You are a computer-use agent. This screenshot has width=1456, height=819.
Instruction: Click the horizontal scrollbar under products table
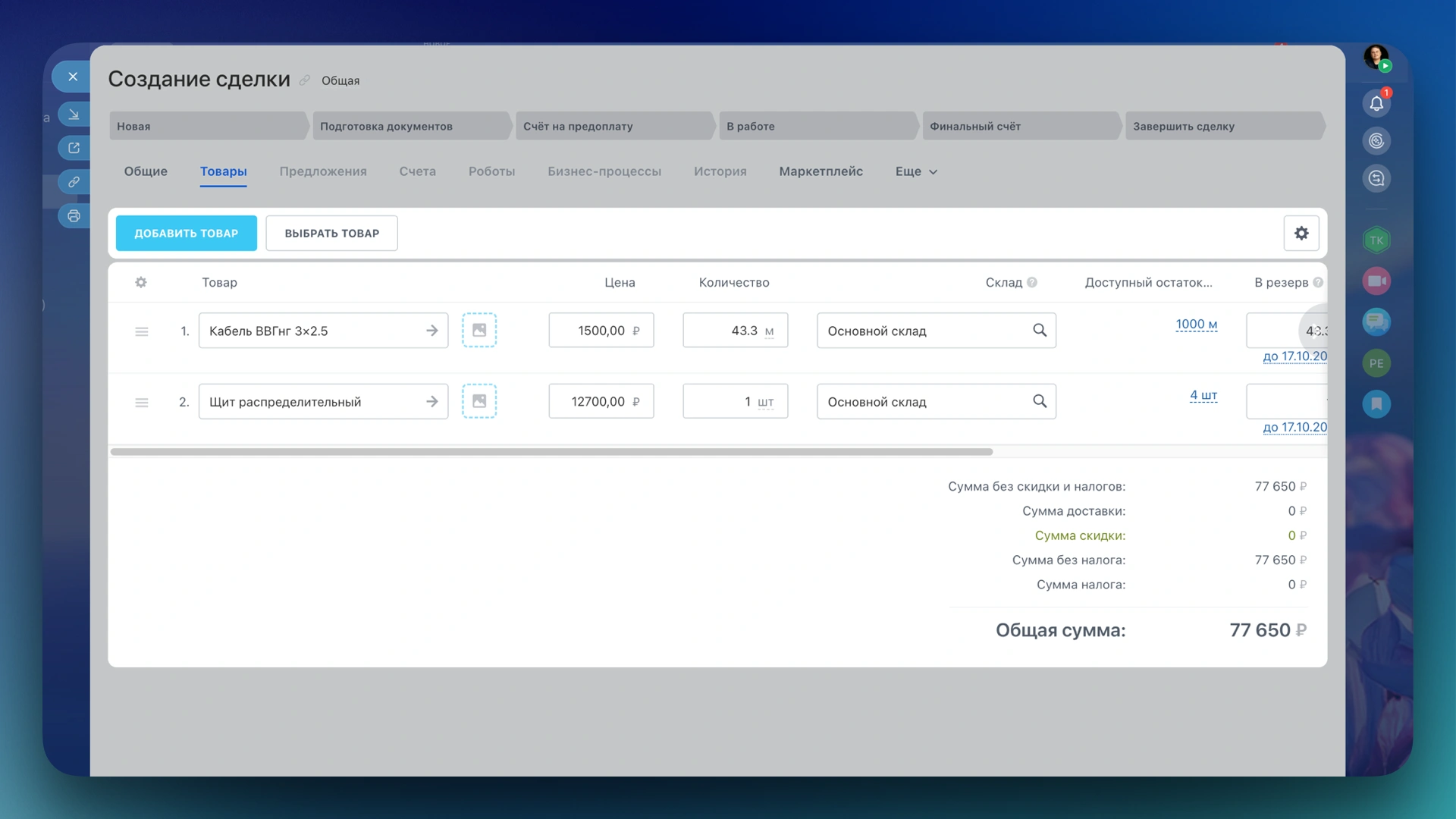point(551,452)
